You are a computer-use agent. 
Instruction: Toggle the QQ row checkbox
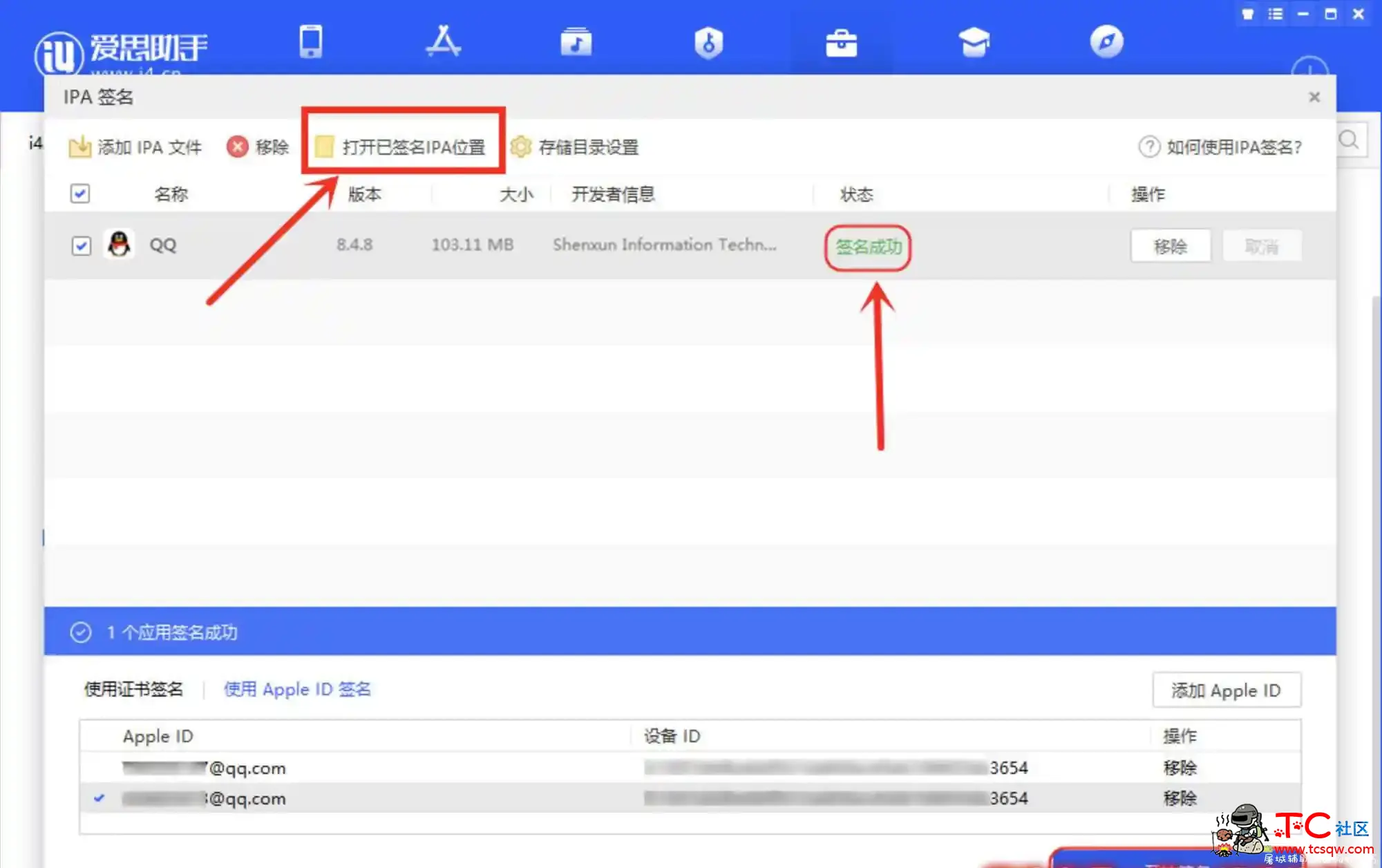tap(81, 246)
